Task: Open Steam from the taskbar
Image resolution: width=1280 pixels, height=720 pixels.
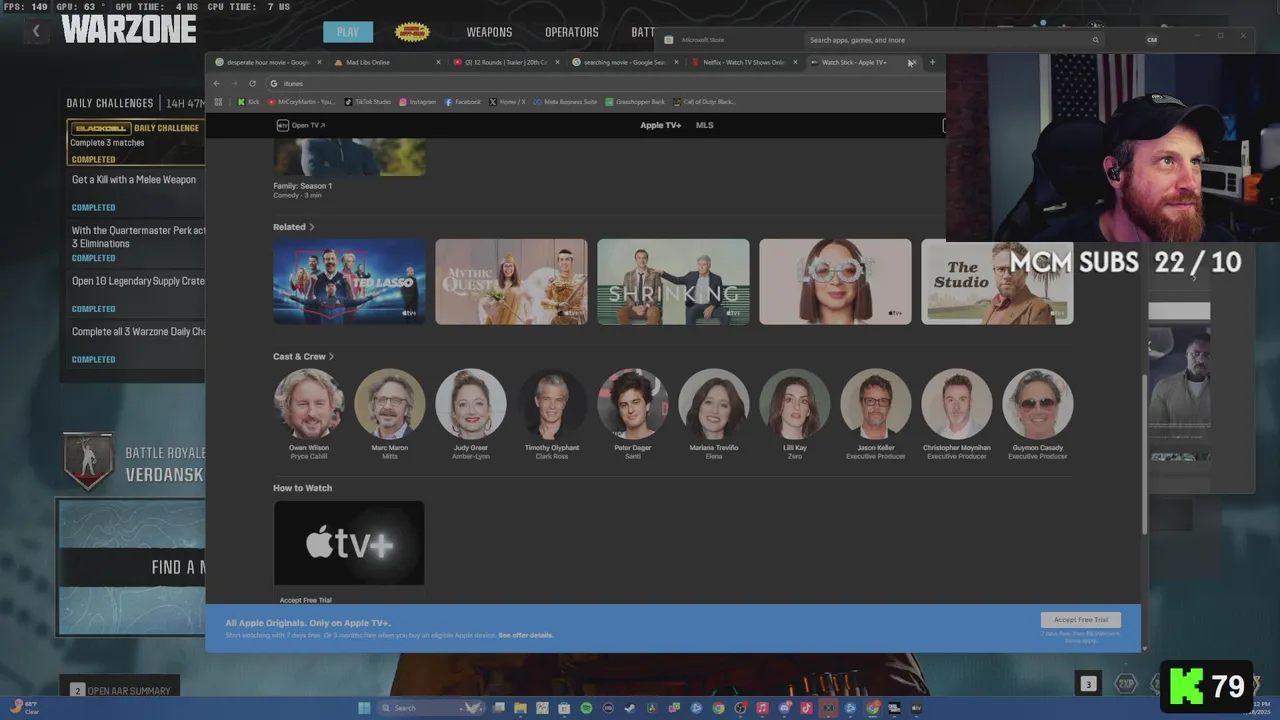Action: 630,708
